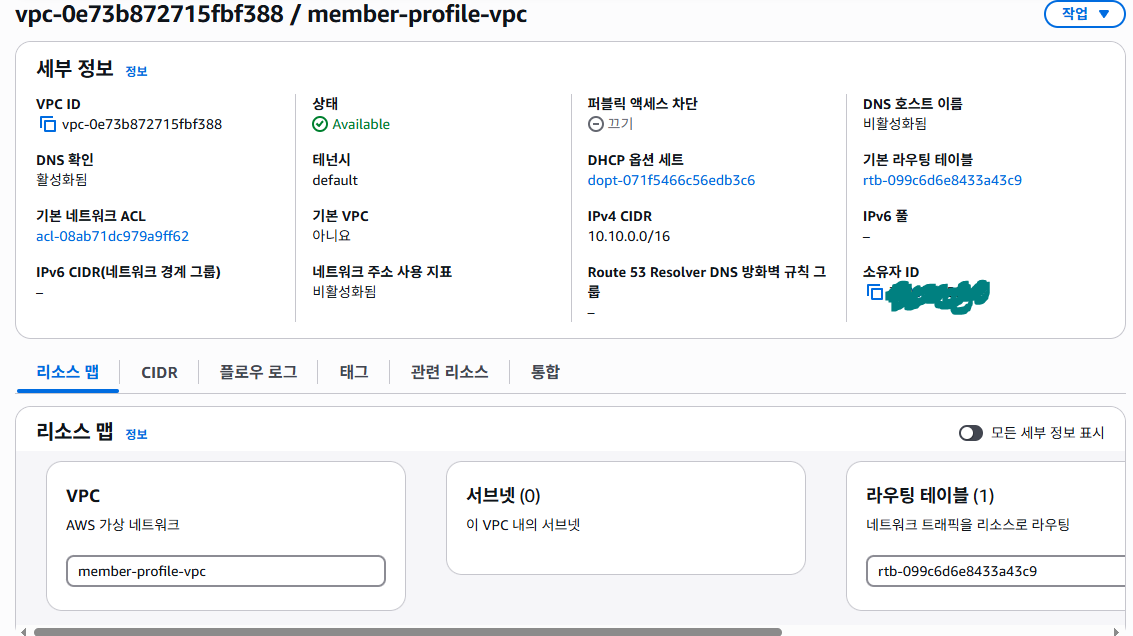1133x636 pixels.
Task: Open the DHCP option set dopt-071f5466c56edb3c6 link
Action: click(671, 180)
